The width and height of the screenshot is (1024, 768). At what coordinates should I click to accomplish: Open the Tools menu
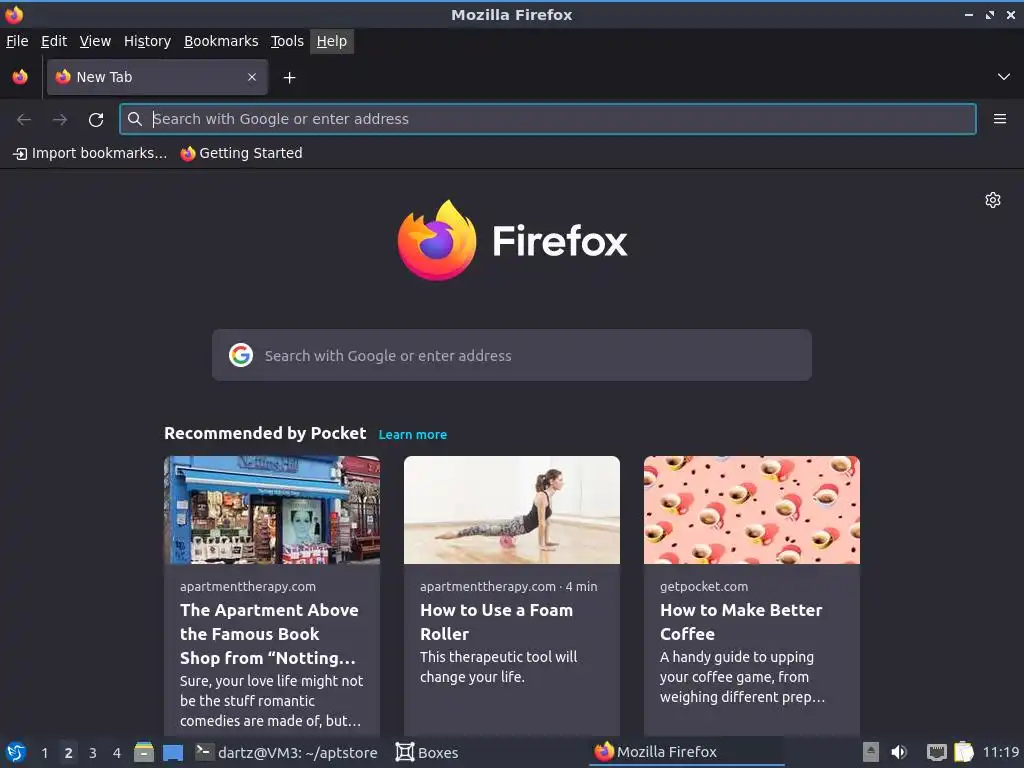pos(287,41)
